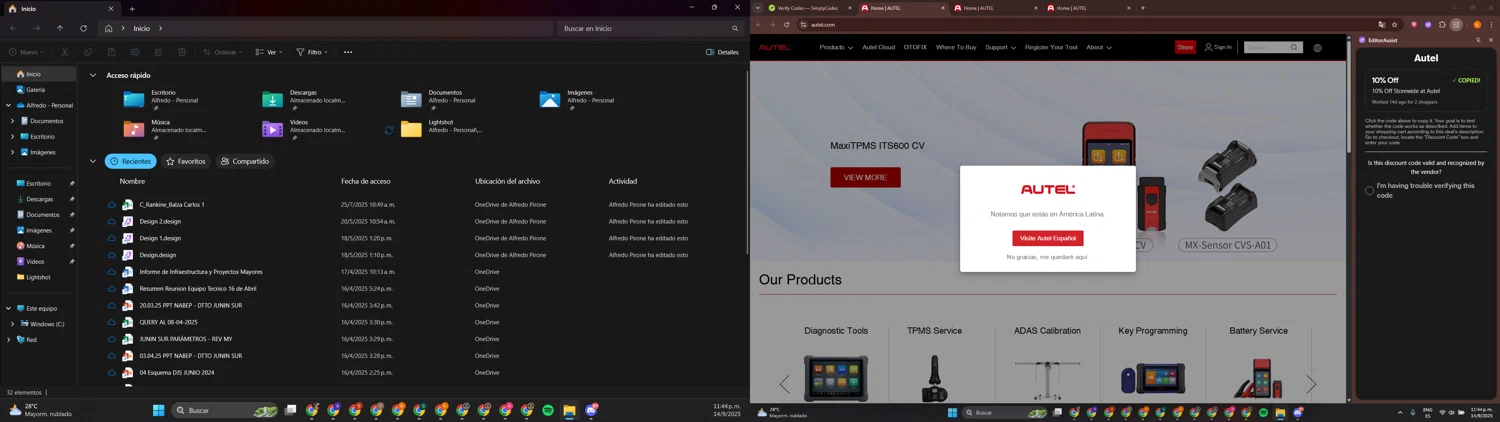
Task: Open the Documentos quick access folder
Action: pos(438,99)
